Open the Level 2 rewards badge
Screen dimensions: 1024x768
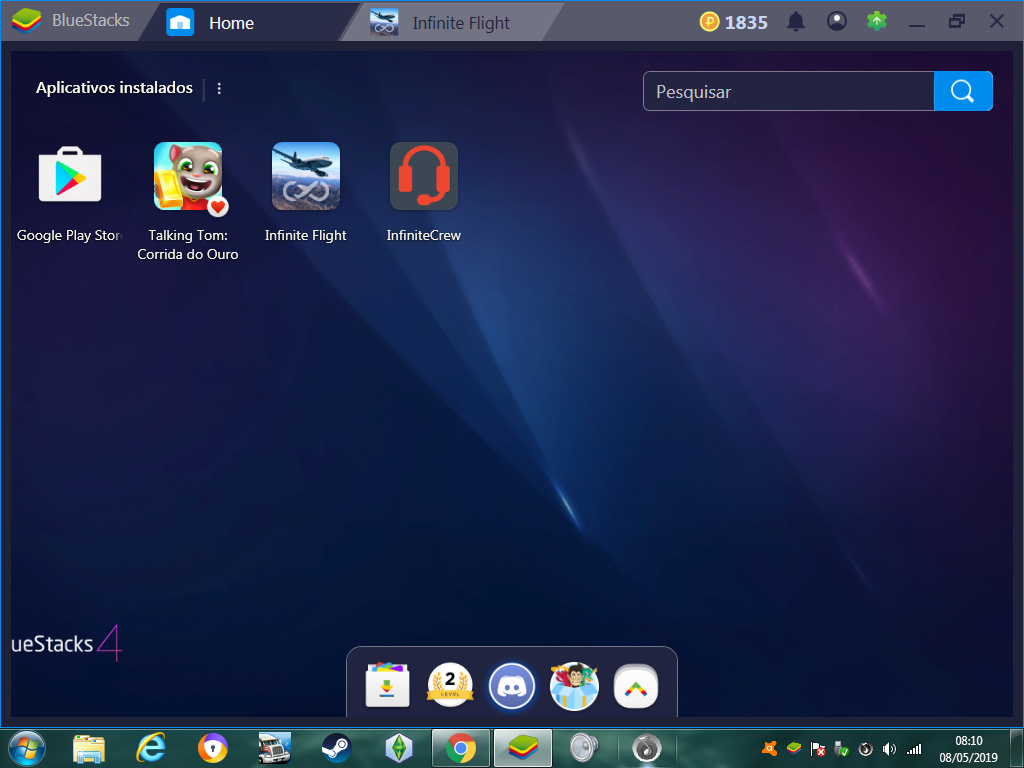point(450,686)
